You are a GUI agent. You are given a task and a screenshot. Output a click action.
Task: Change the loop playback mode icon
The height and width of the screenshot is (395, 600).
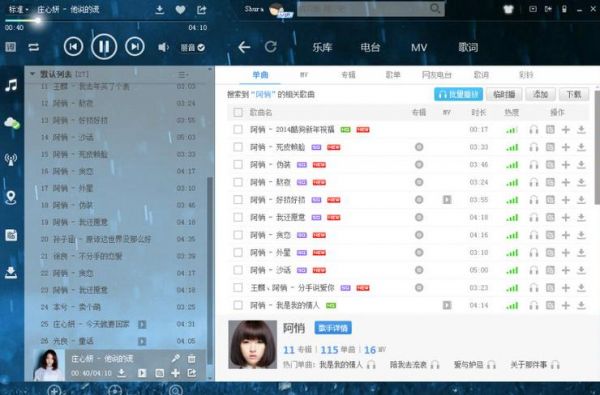pos(34,47)
